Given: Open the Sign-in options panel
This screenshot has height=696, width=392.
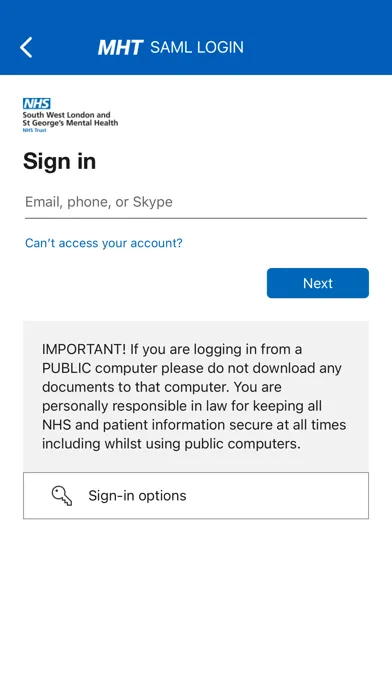Looking at the screenshot, I should (x=196, y=495).
